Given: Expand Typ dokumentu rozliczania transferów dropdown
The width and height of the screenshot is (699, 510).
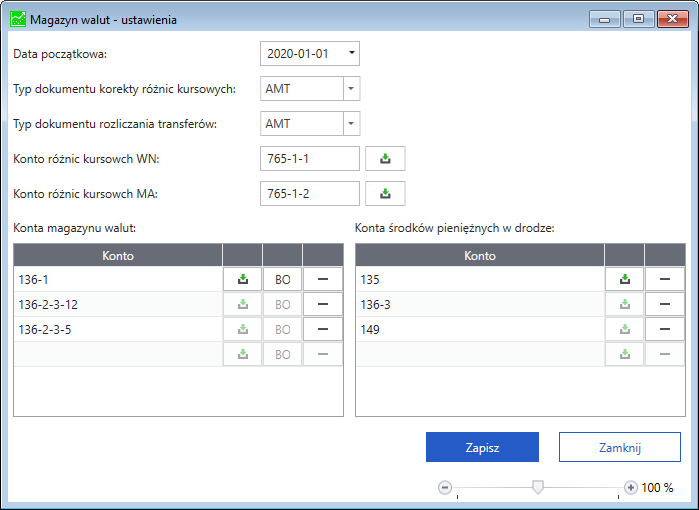Looking at the screenshot, I should click(x=350, y=124).
